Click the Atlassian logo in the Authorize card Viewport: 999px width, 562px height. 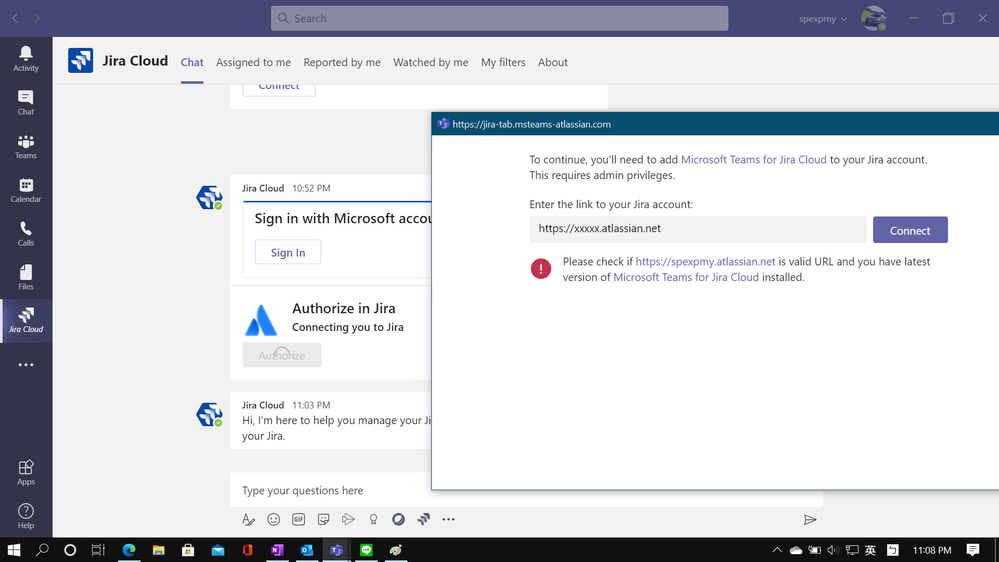click(x=261, y=320)
